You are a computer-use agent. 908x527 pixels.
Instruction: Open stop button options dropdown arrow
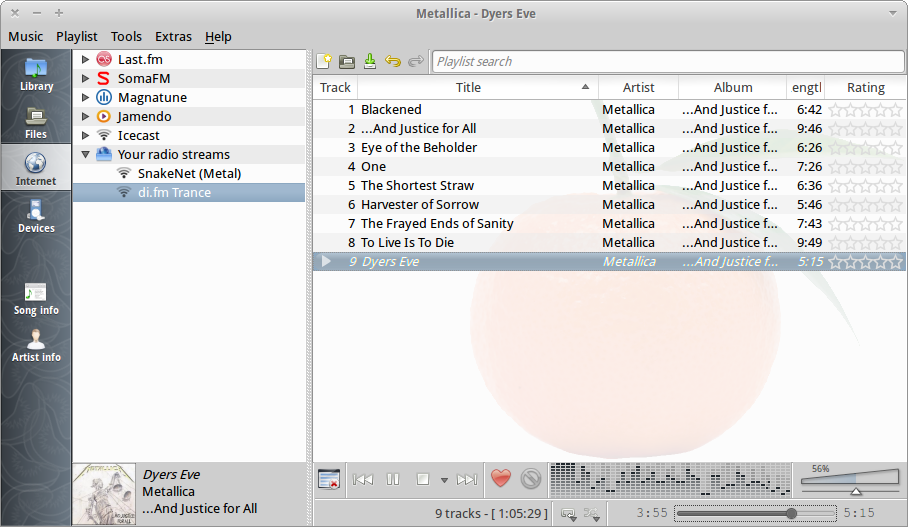[x=444, y=480]
